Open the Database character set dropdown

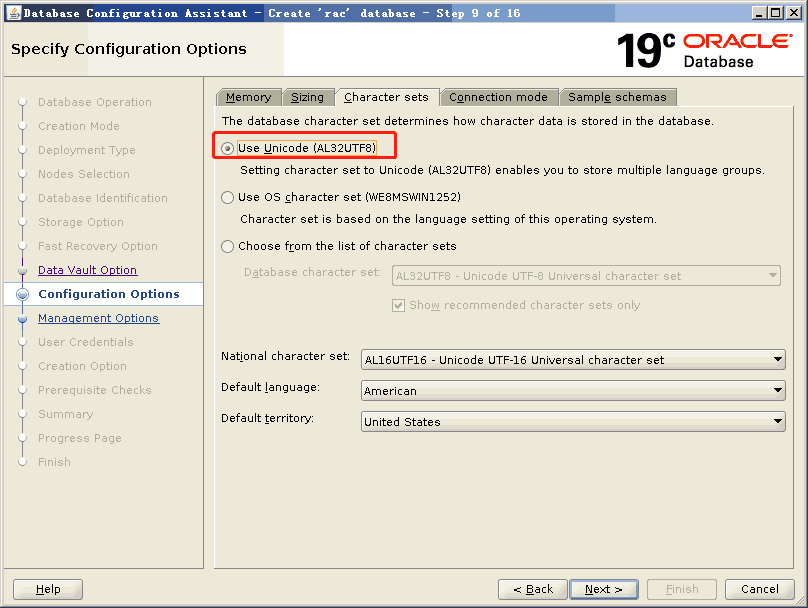point(586,276)
